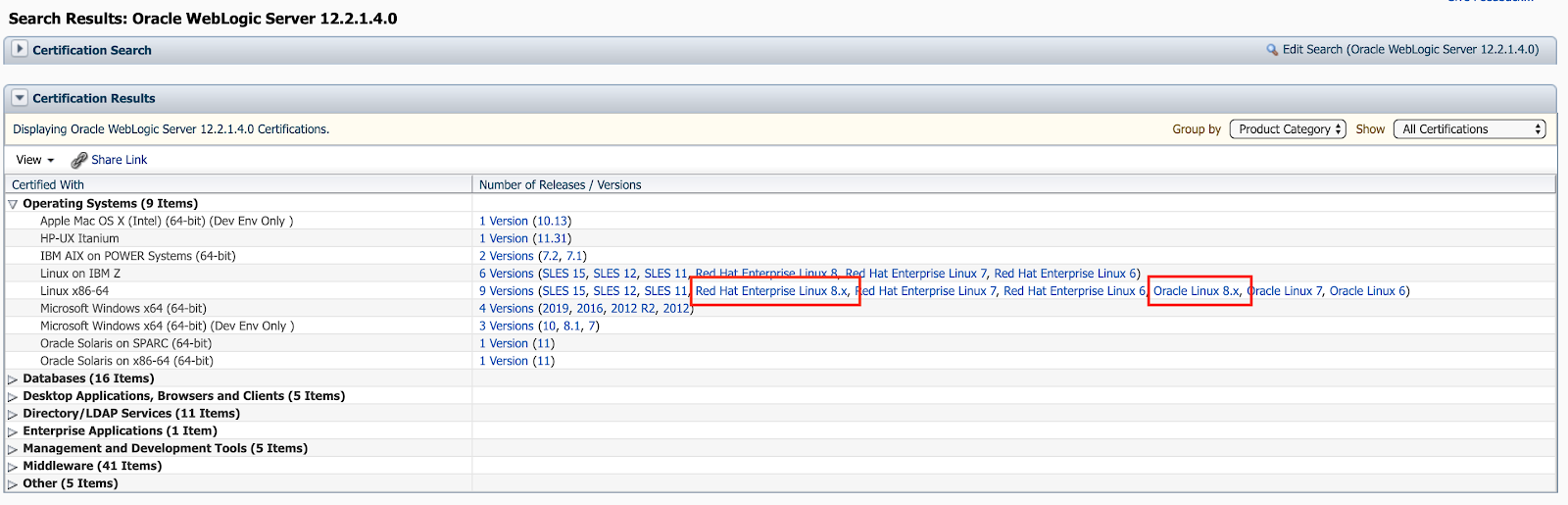Open the Windows 8.1 version link
Image resolution: width=1568 pixels, height=505 pixels.
click(572, 327)
